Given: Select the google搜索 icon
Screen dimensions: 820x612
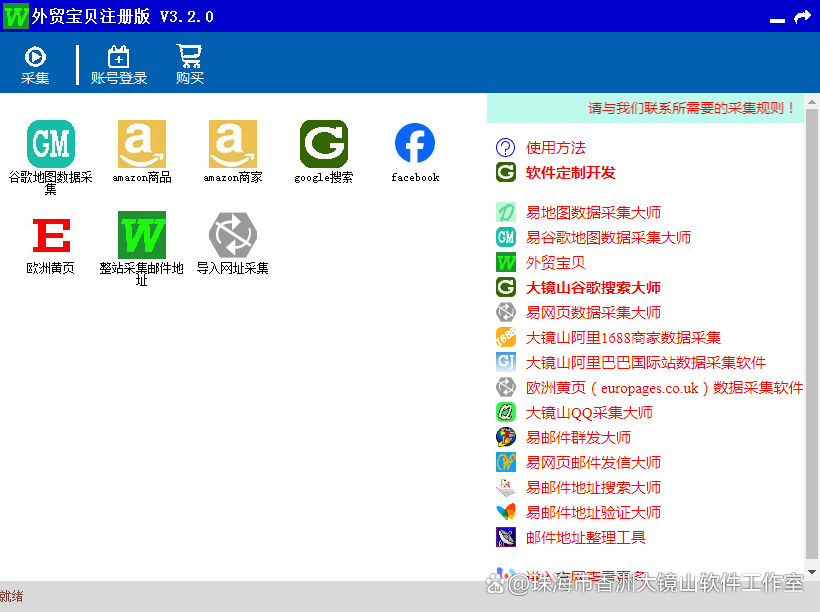Looking at the screenshot, I should pos(323,145).
